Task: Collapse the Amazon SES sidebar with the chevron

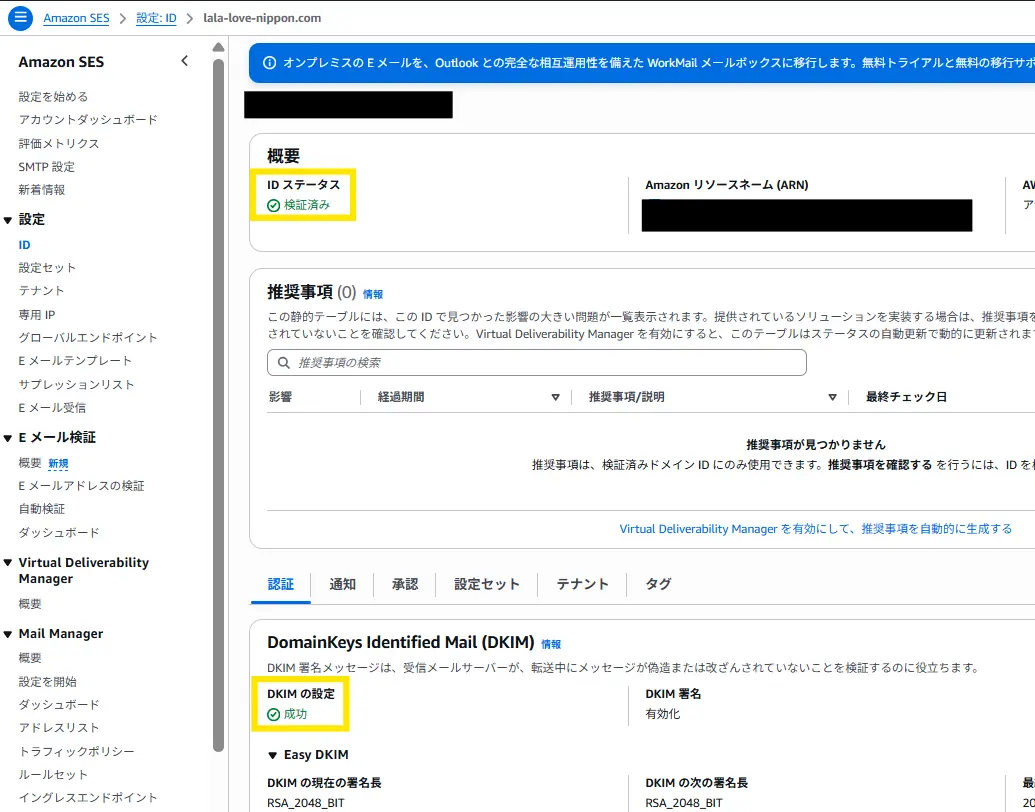Action: tap(184, 61)
